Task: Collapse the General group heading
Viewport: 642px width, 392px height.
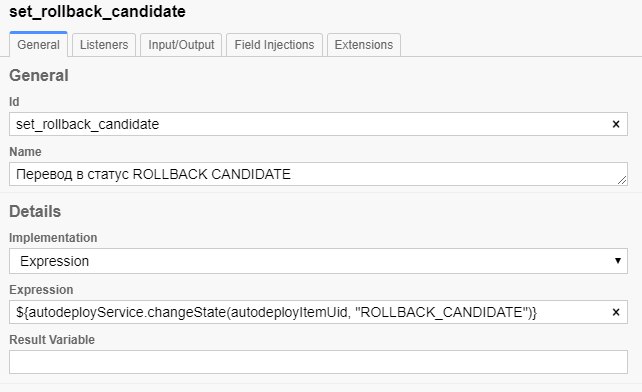Action: click(x=39, y=75)
